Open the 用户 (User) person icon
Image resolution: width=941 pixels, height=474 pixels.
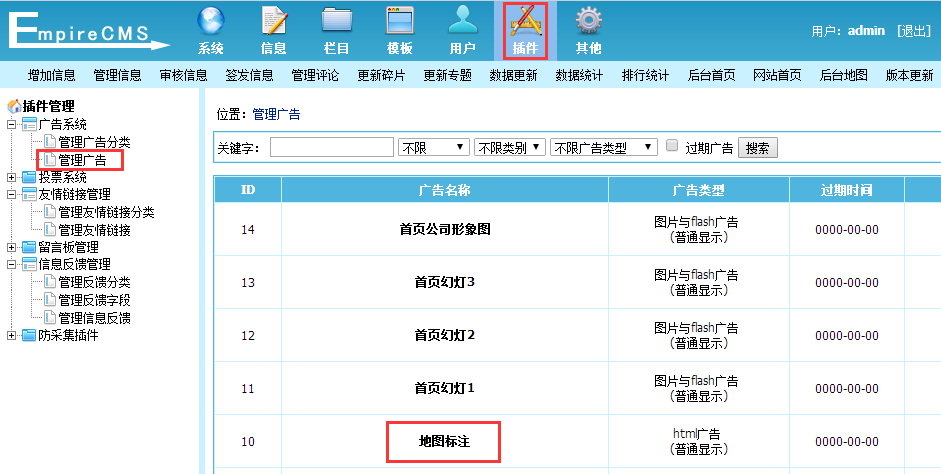462,21
